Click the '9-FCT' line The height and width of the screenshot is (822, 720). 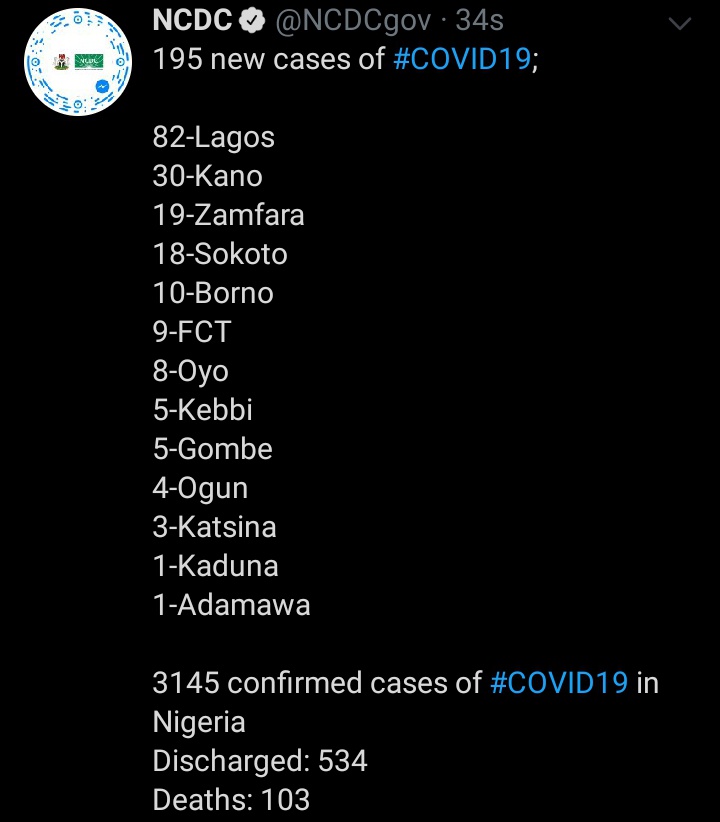point(191,332)
